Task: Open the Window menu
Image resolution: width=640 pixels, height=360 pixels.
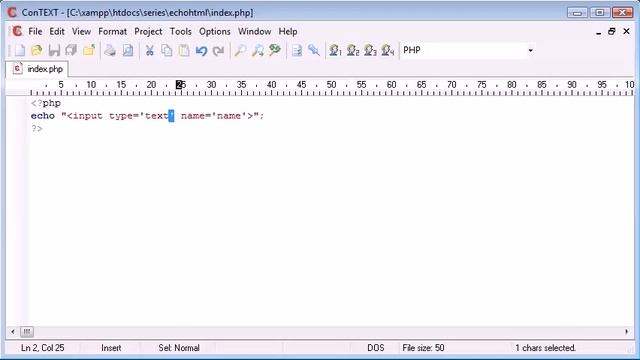Action: pos(254,31)
